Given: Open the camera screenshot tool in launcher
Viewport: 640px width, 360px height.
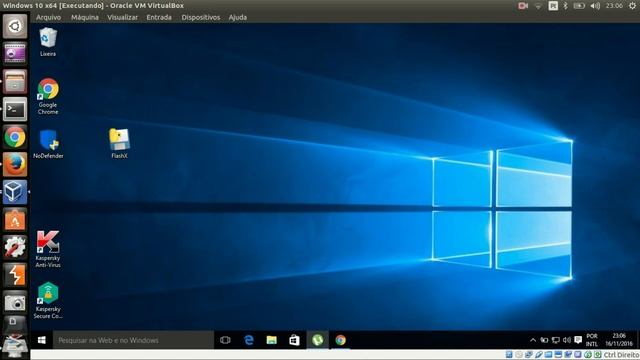Looking at the screenshot, I should [x=15, y=302].
